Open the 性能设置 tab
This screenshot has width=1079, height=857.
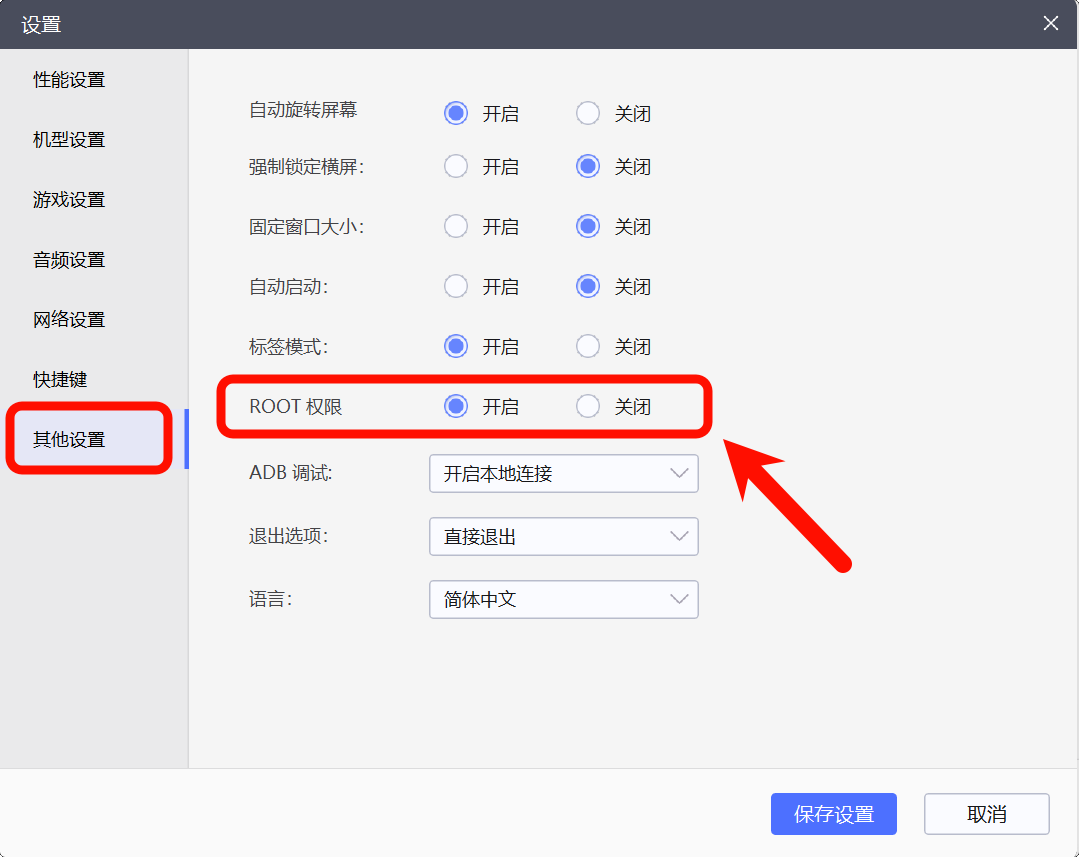tap(69, 80)
